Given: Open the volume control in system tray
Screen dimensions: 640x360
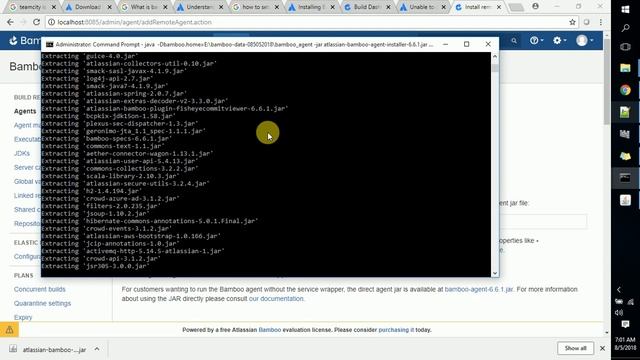Looking at the screenshot, I should point(619,313).
